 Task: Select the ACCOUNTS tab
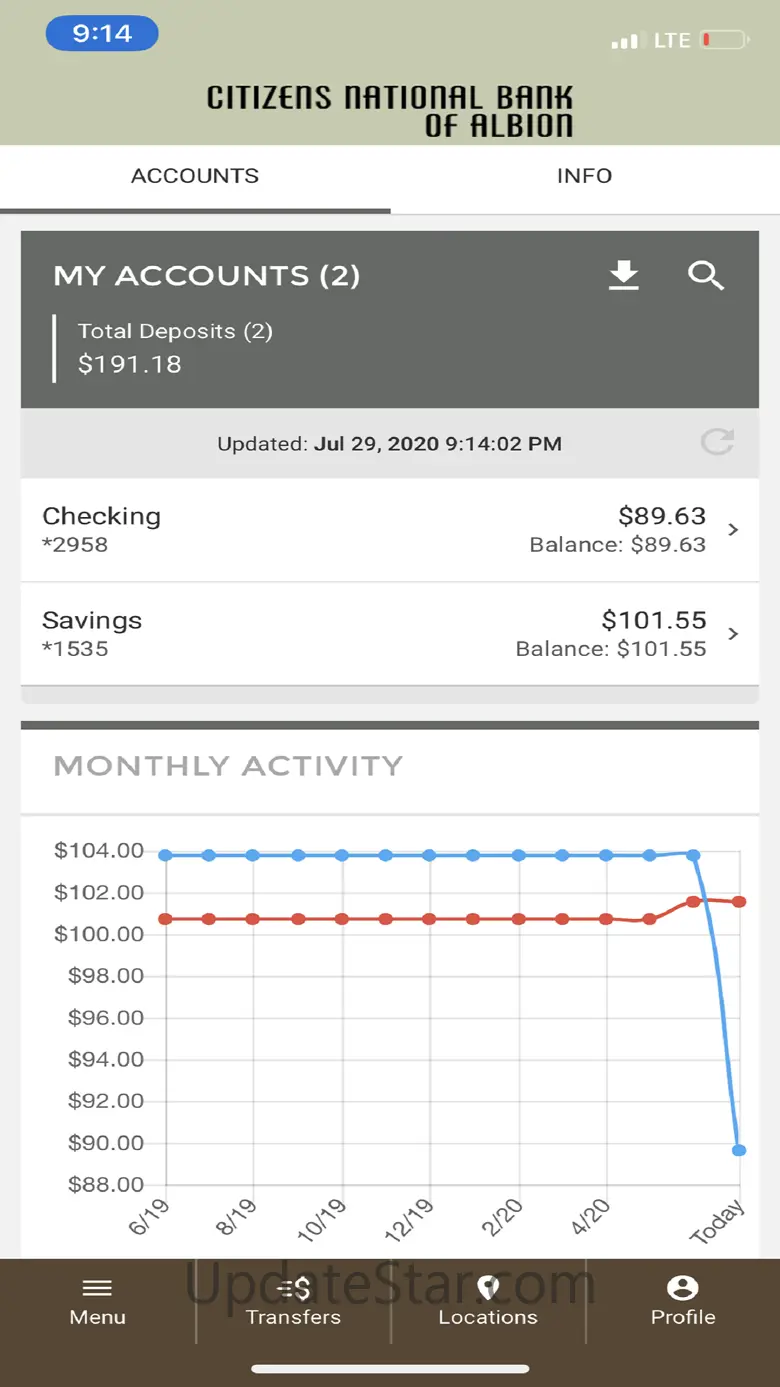click(195, 176)
